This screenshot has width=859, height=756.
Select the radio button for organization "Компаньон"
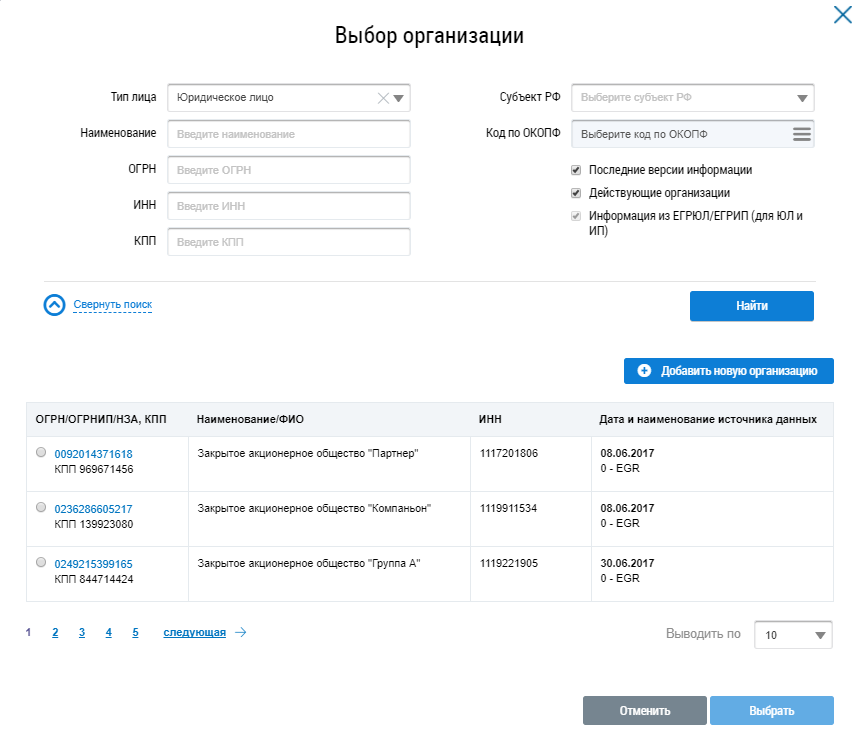pyautogui.click(x=41, y=507)
